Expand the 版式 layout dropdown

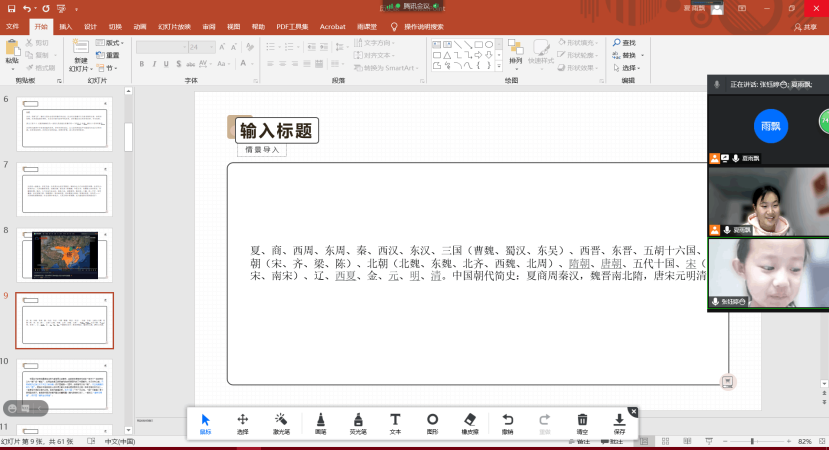pyautogui.click(x=113, y=43)
